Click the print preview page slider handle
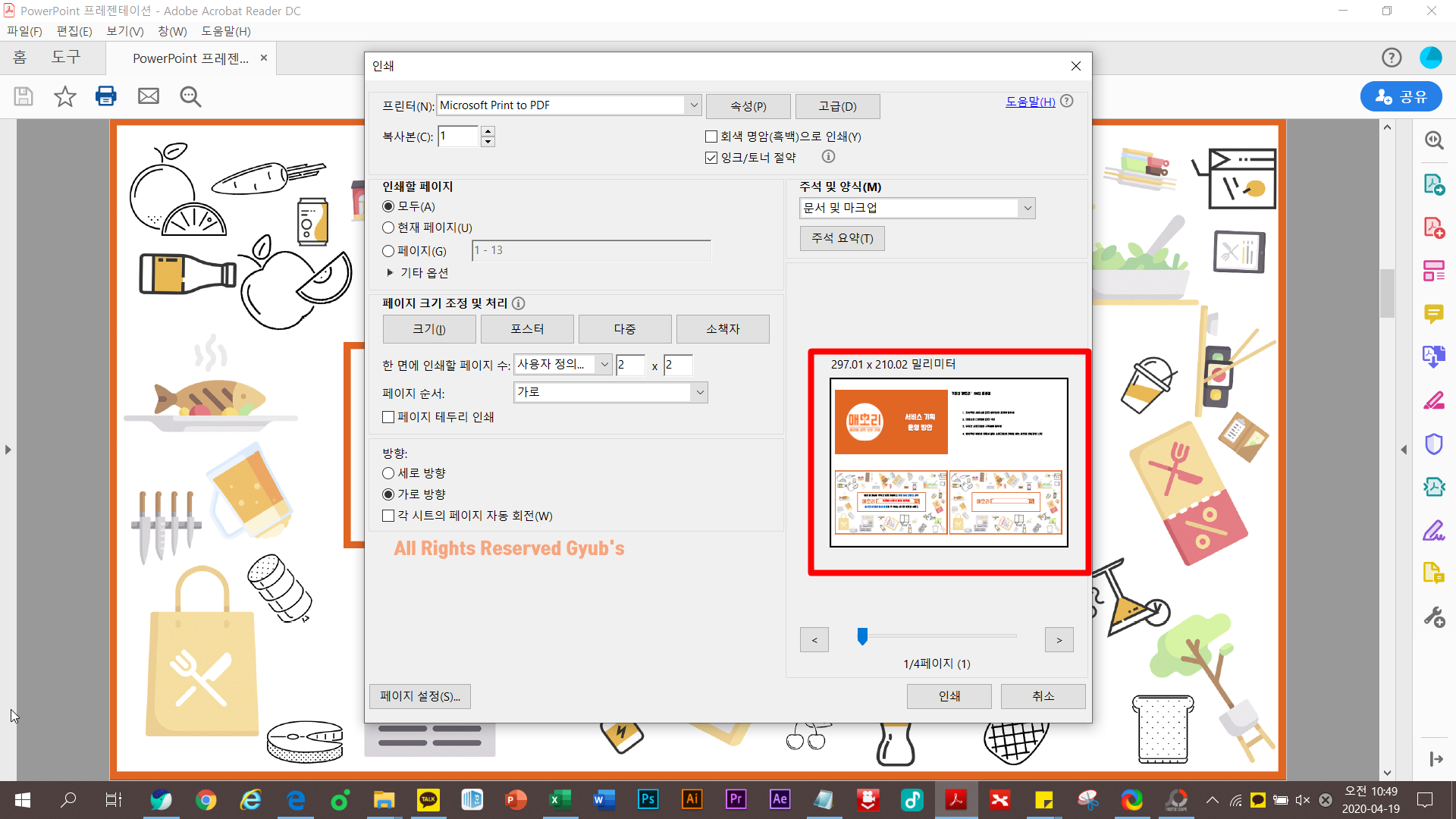 (862, 636)
